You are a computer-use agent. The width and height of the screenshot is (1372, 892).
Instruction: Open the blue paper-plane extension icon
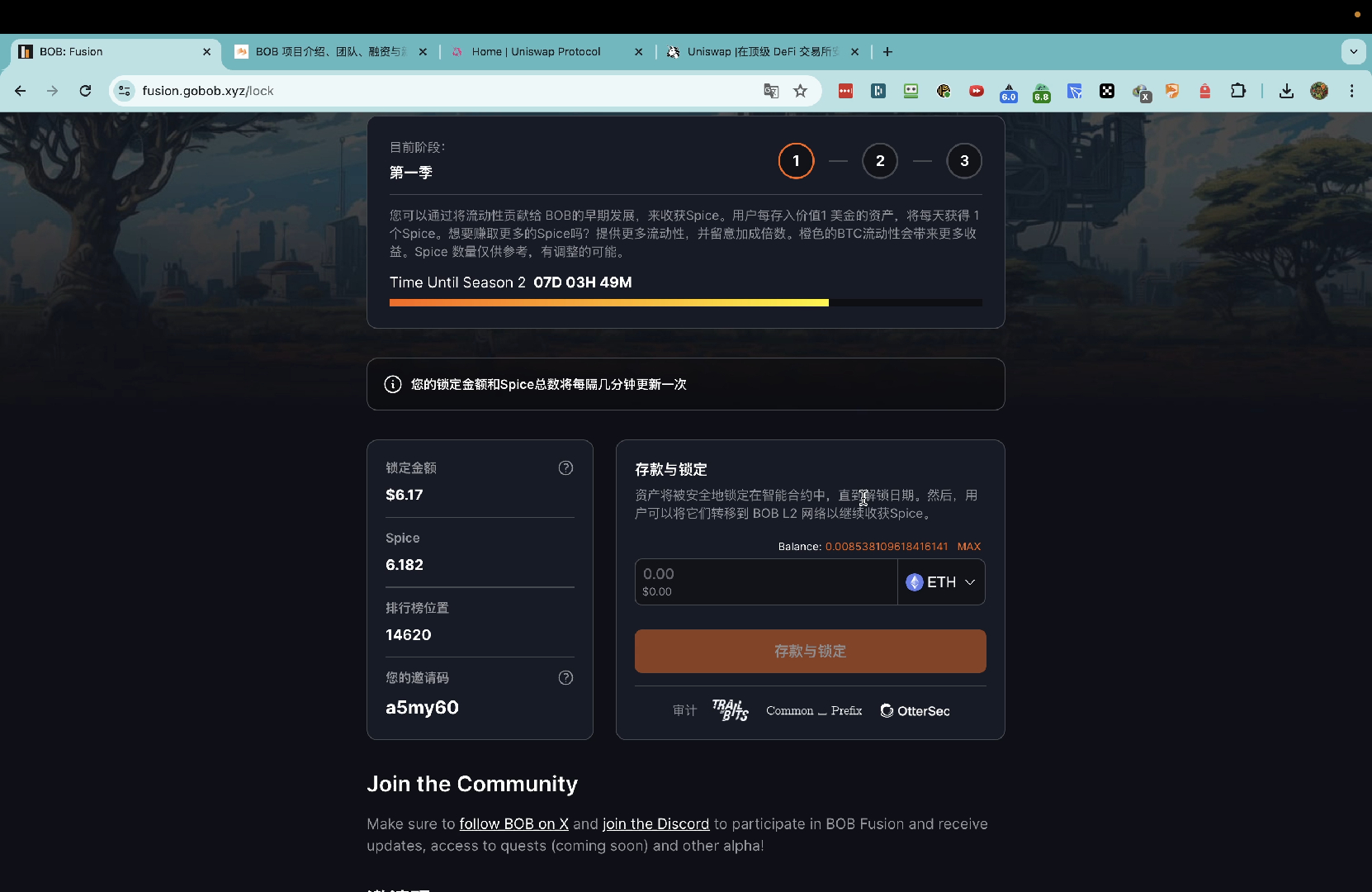[1074, 91]
